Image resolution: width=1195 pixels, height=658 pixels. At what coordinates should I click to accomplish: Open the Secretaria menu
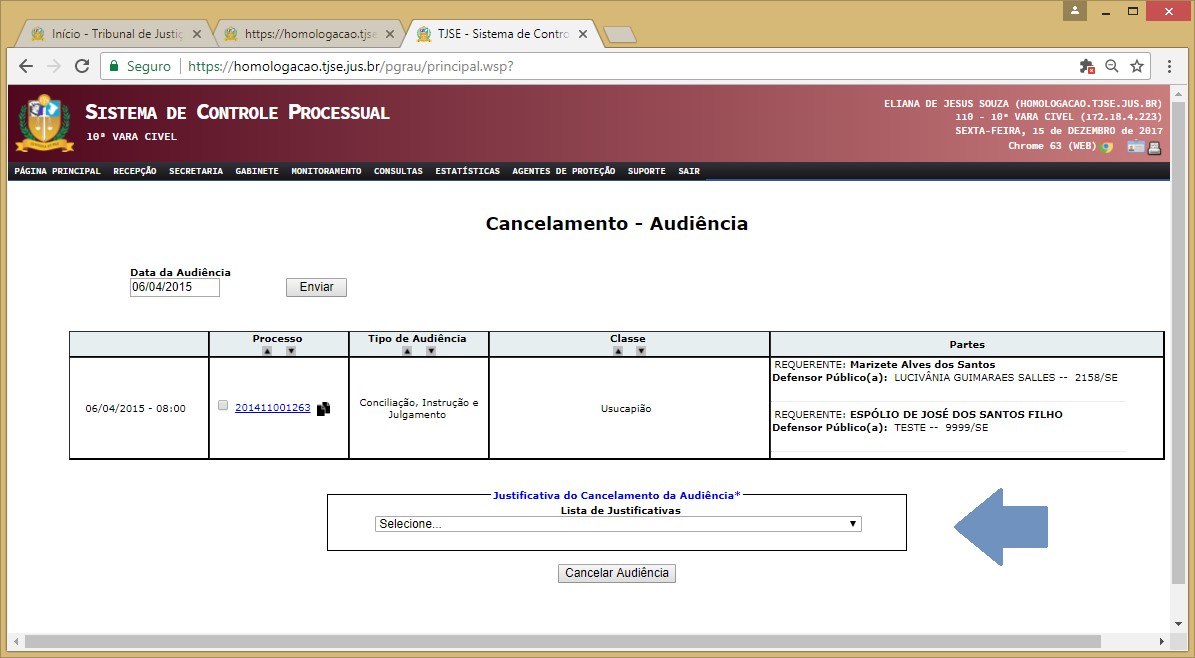click(196, 171)
